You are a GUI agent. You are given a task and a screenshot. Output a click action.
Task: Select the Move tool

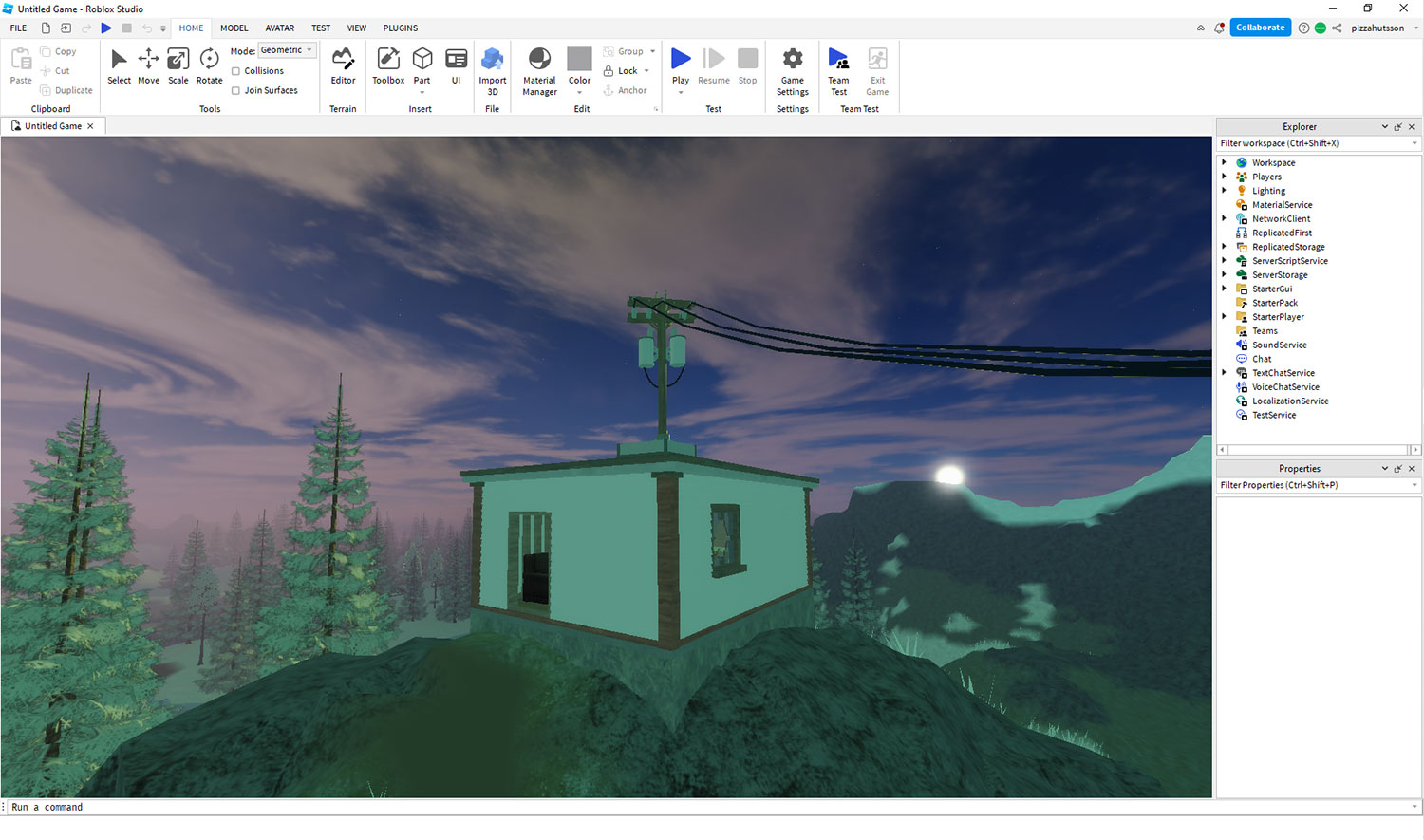click(148, 65)
